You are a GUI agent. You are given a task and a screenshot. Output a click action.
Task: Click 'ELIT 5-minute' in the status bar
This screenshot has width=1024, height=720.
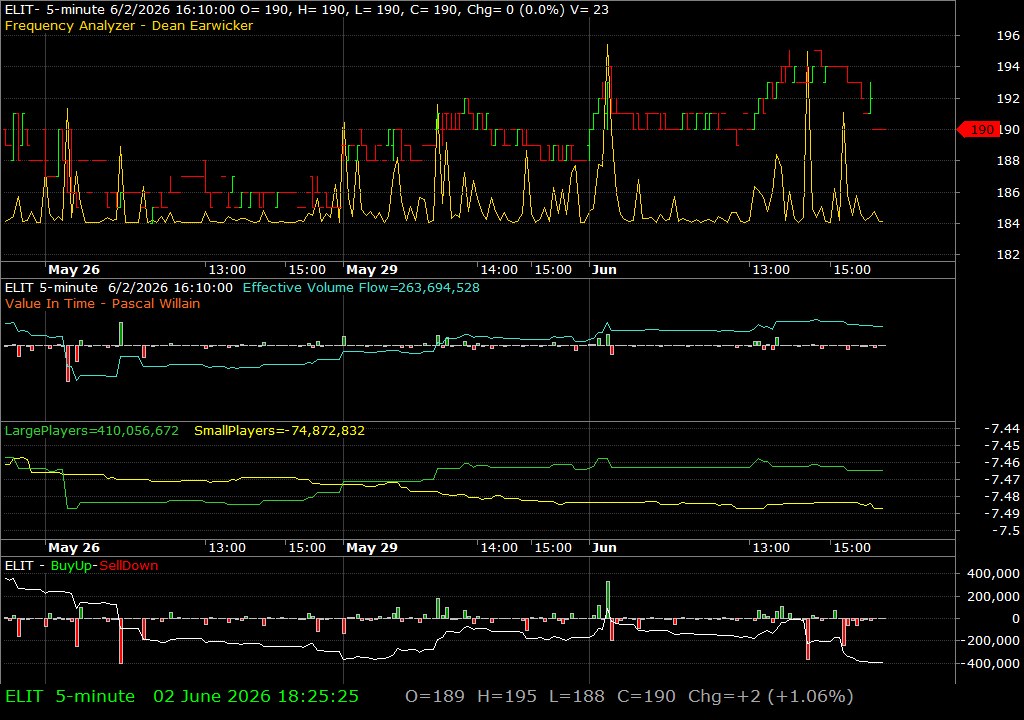click(x=70, y=696)
